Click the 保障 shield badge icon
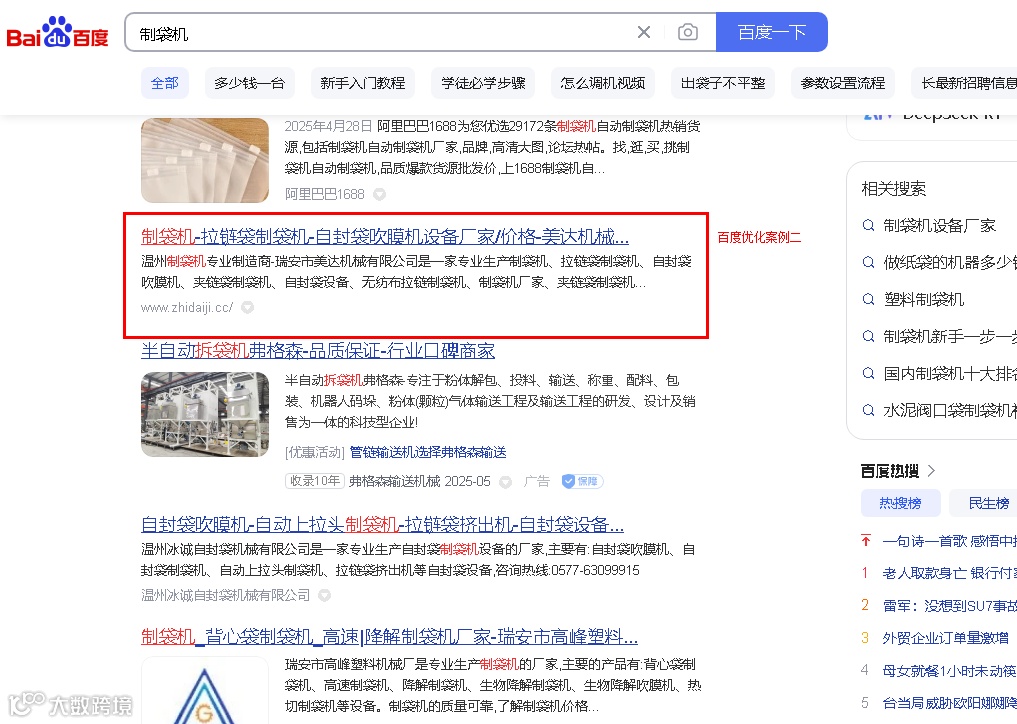The height and width of the screenshot is (724, 1017). [582, 481]
